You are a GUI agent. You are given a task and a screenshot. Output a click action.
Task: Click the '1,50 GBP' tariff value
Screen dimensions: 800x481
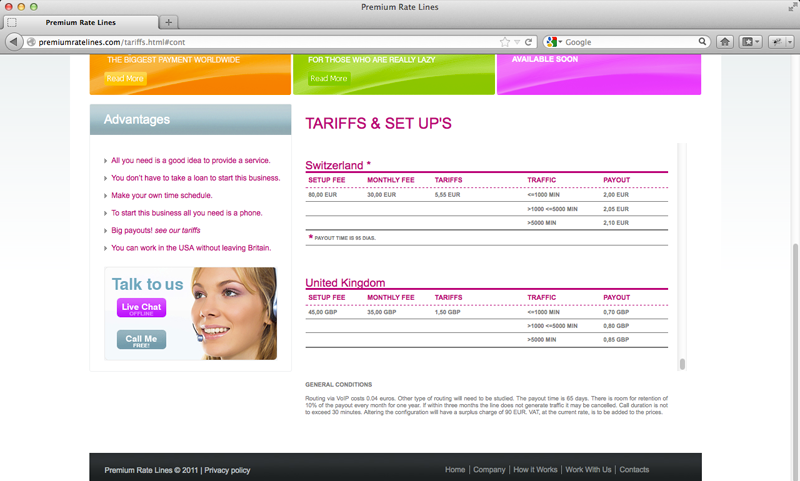[447, 312]
